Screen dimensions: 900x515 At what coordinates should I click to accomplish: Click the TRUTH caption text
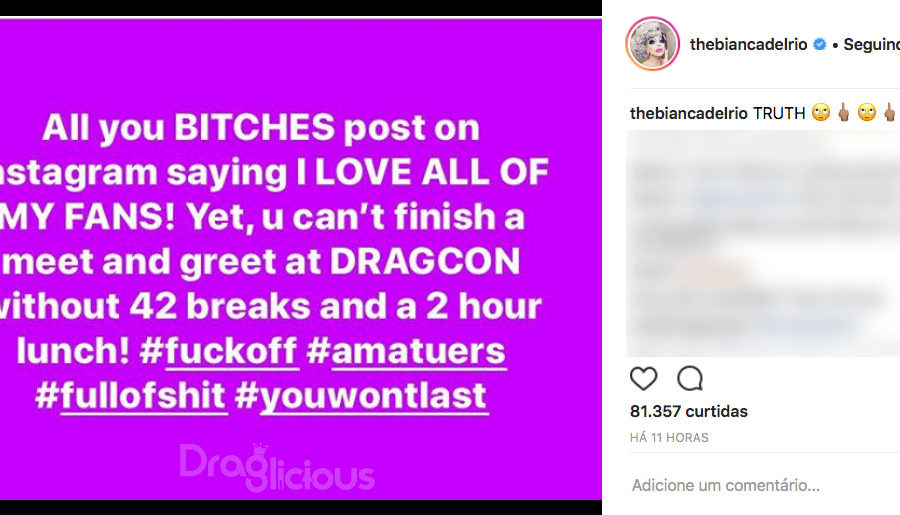779,113
